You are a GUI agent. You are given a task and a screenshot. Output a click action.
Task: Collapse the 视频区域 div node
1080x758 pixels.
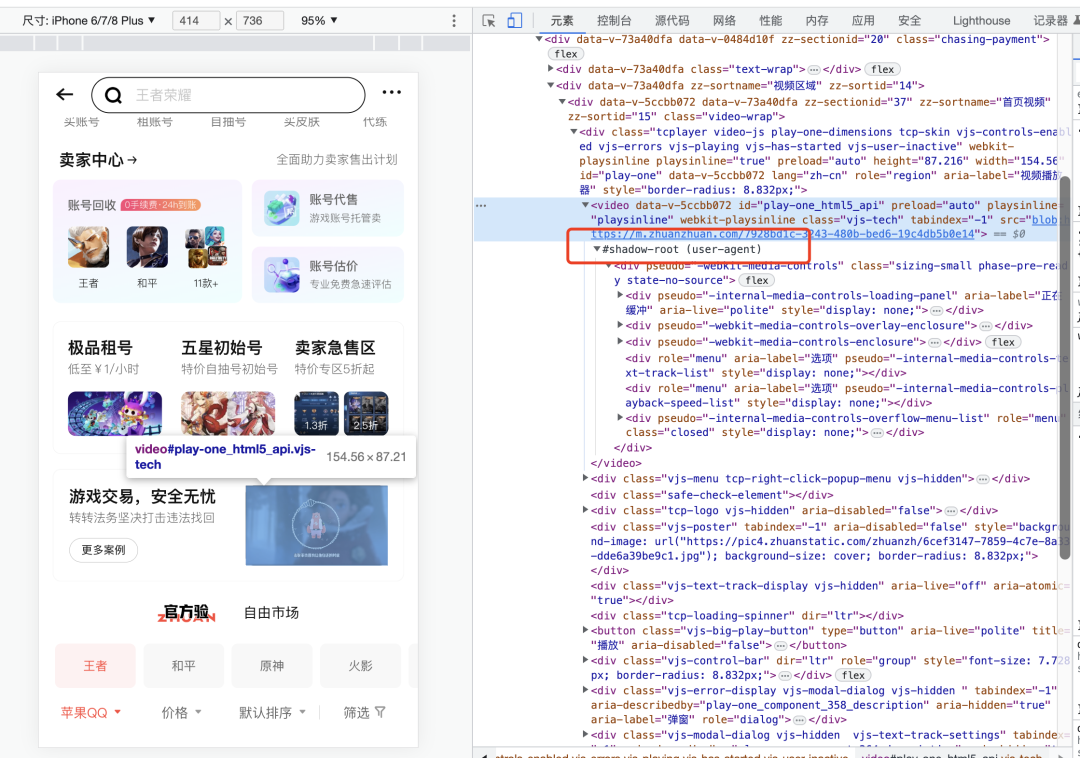click(550, 85)
